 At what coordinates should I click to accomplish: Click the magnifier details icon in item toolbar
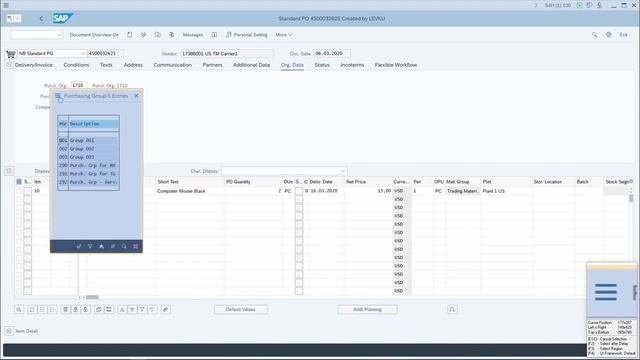coord(19,309)
